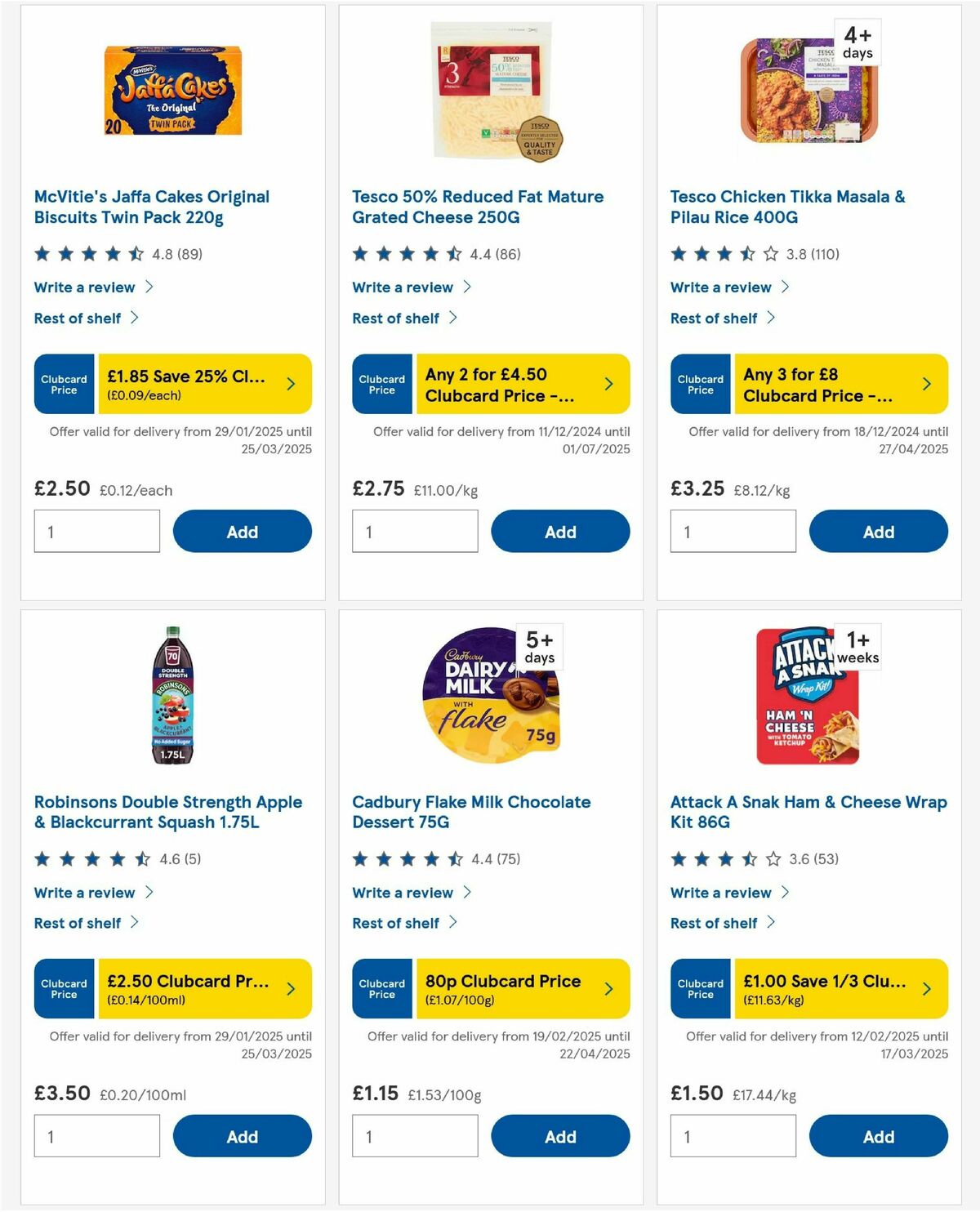Screen dimensions: 980x1212
Task: Select the Clubcard badge on Cadbury Flake dessert
Action: click(x=381, y=988)
